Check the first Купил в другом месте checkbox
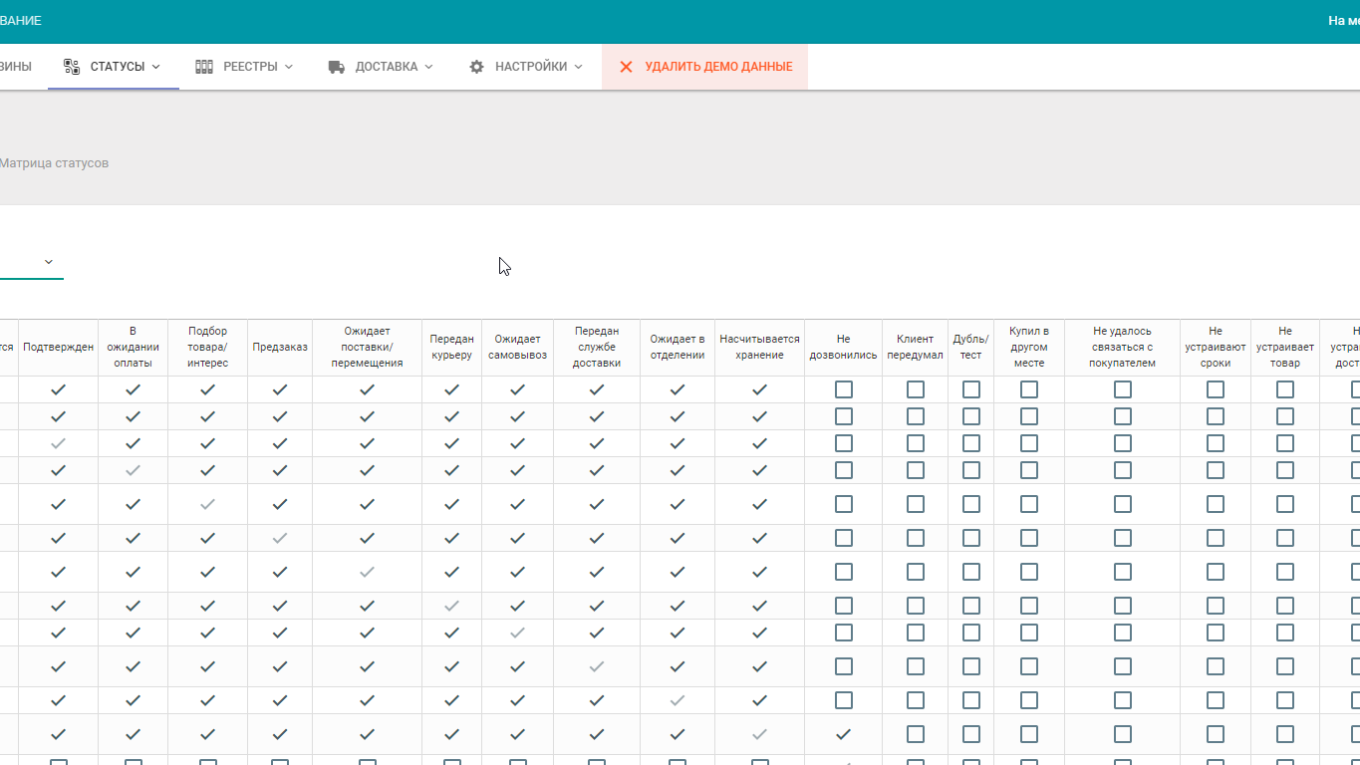 tap(1029, 389)
